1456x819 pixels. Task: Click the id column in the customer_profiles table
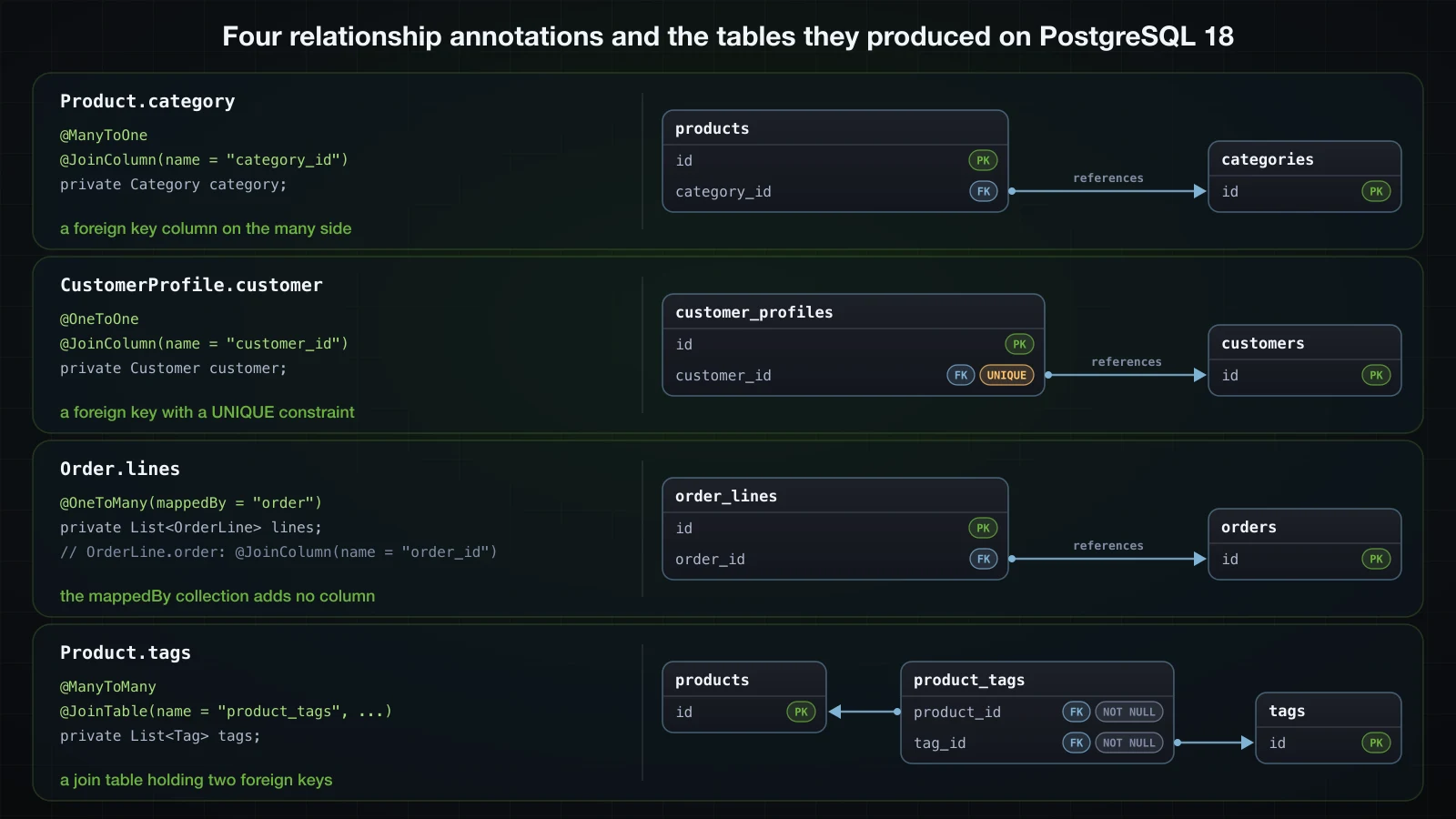coord(684,344)
